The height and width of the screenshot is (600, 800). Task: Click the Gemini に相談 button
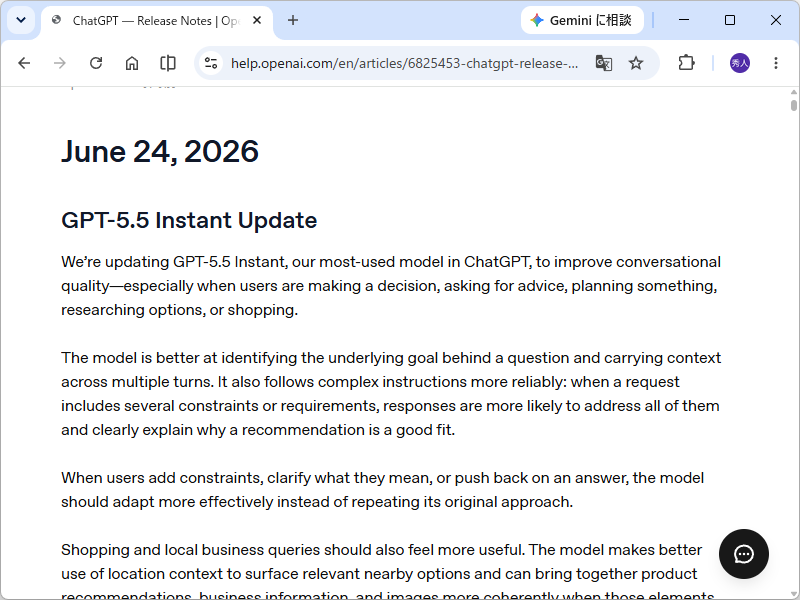[x=582, y=20]
